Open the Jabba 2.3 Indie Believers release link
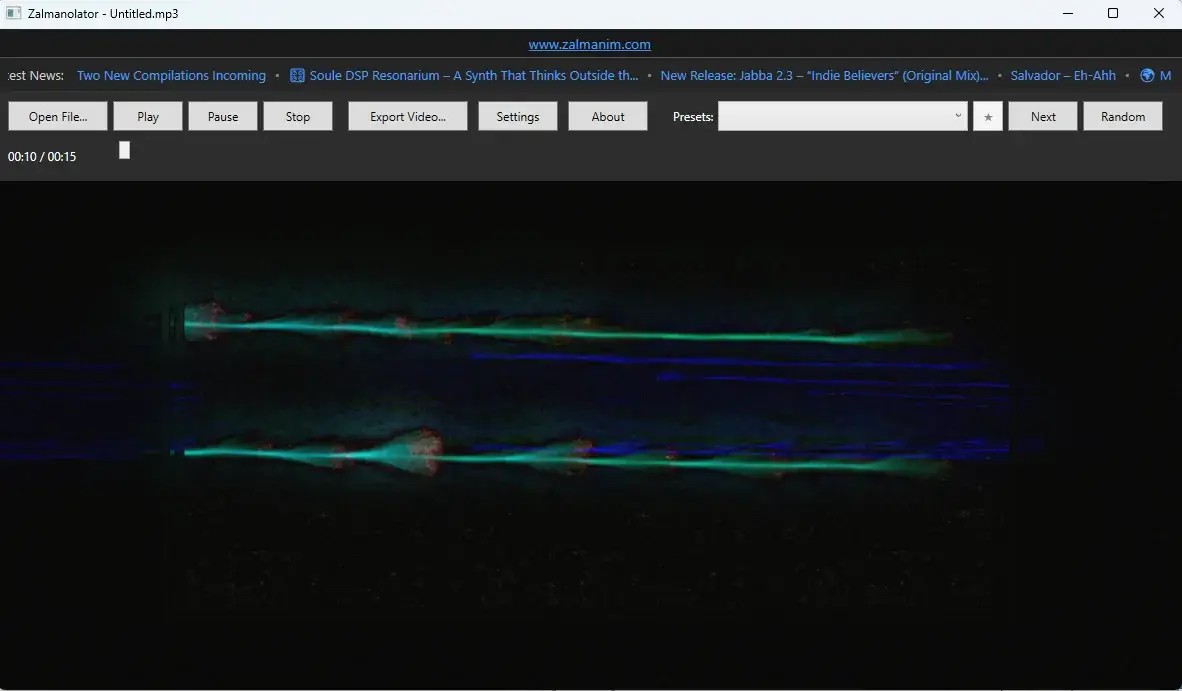The width and height of the screenshot is (1182, 691). 824,76
